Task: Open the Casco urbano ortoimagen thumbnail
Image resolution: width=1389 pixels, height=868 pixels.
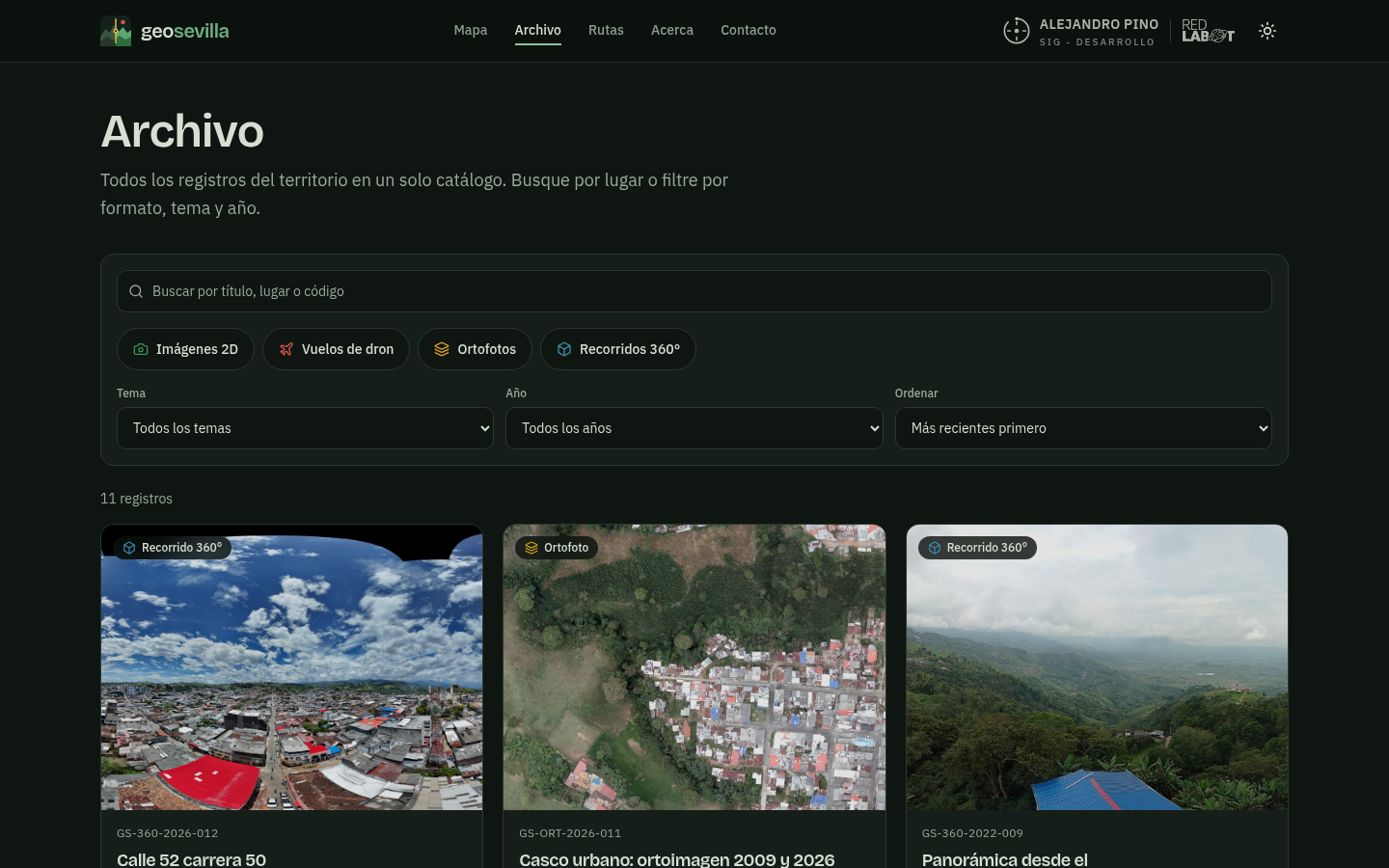Action: coord(694,667)
